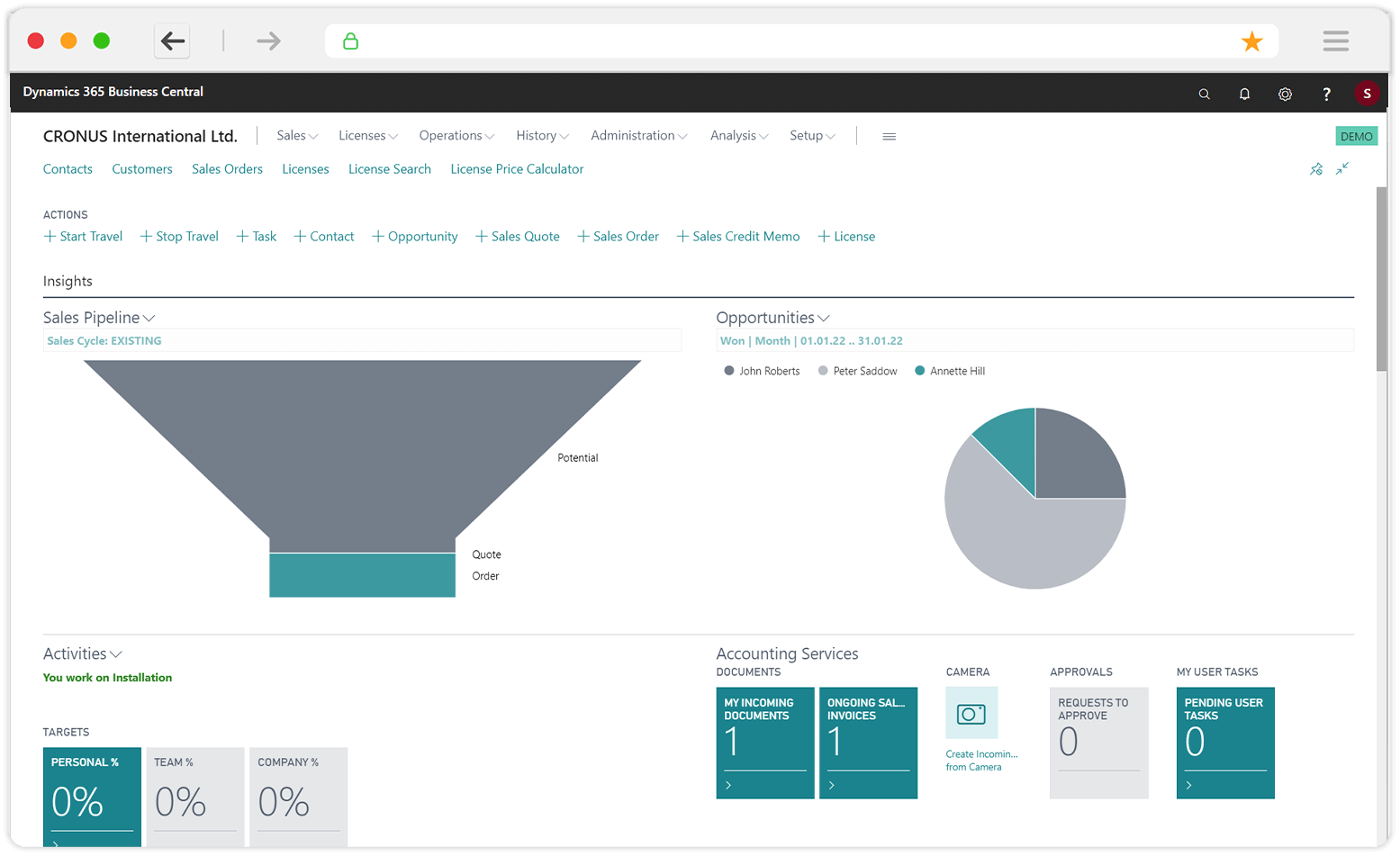Open the browser hamburger menu

tap(1335, 41)
